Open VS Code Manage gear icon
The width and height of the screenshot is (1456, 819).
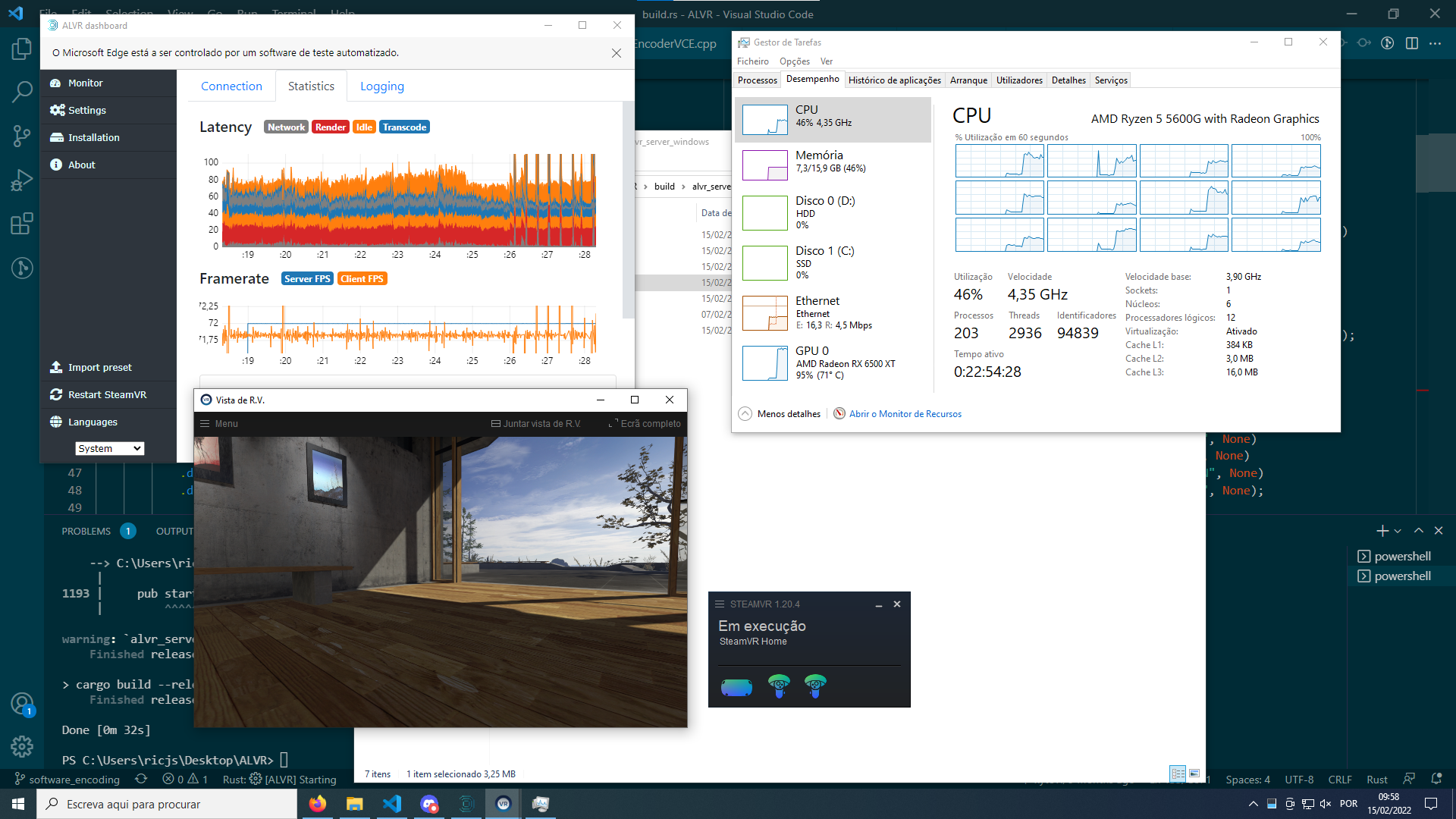22,746
